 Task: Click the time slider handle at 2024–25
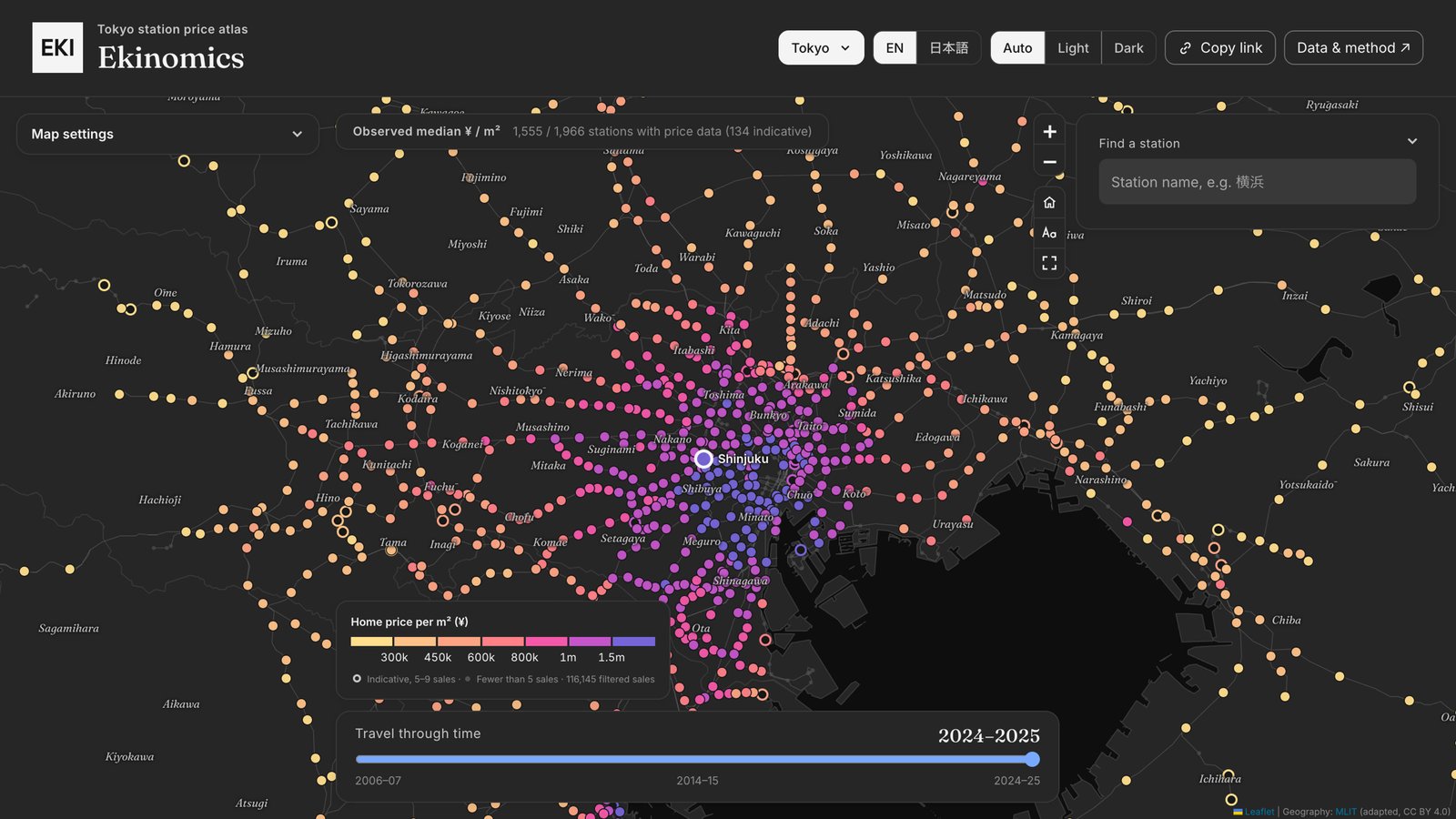[x=1032, y=759]
